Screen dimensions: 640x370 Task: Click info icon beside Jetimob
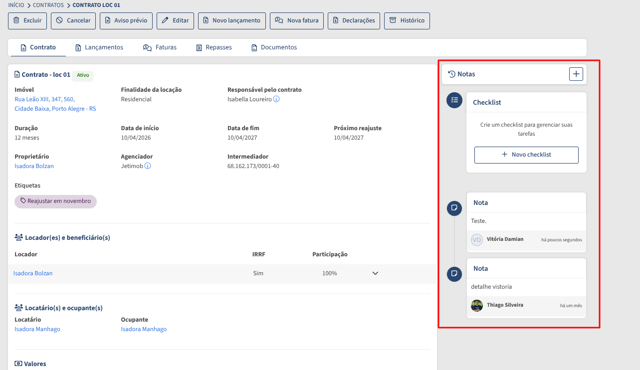[x=147, y=166]
